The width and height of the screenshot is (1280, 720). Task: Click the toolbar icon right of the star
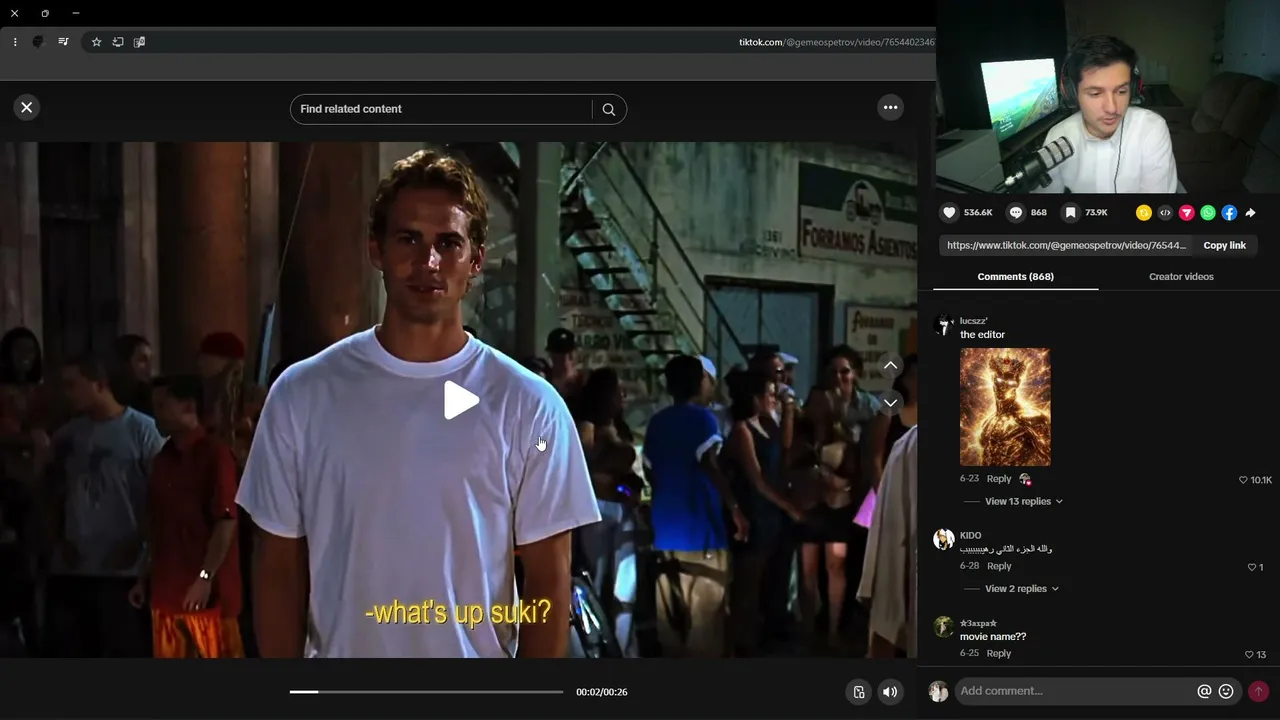(118, 42)
